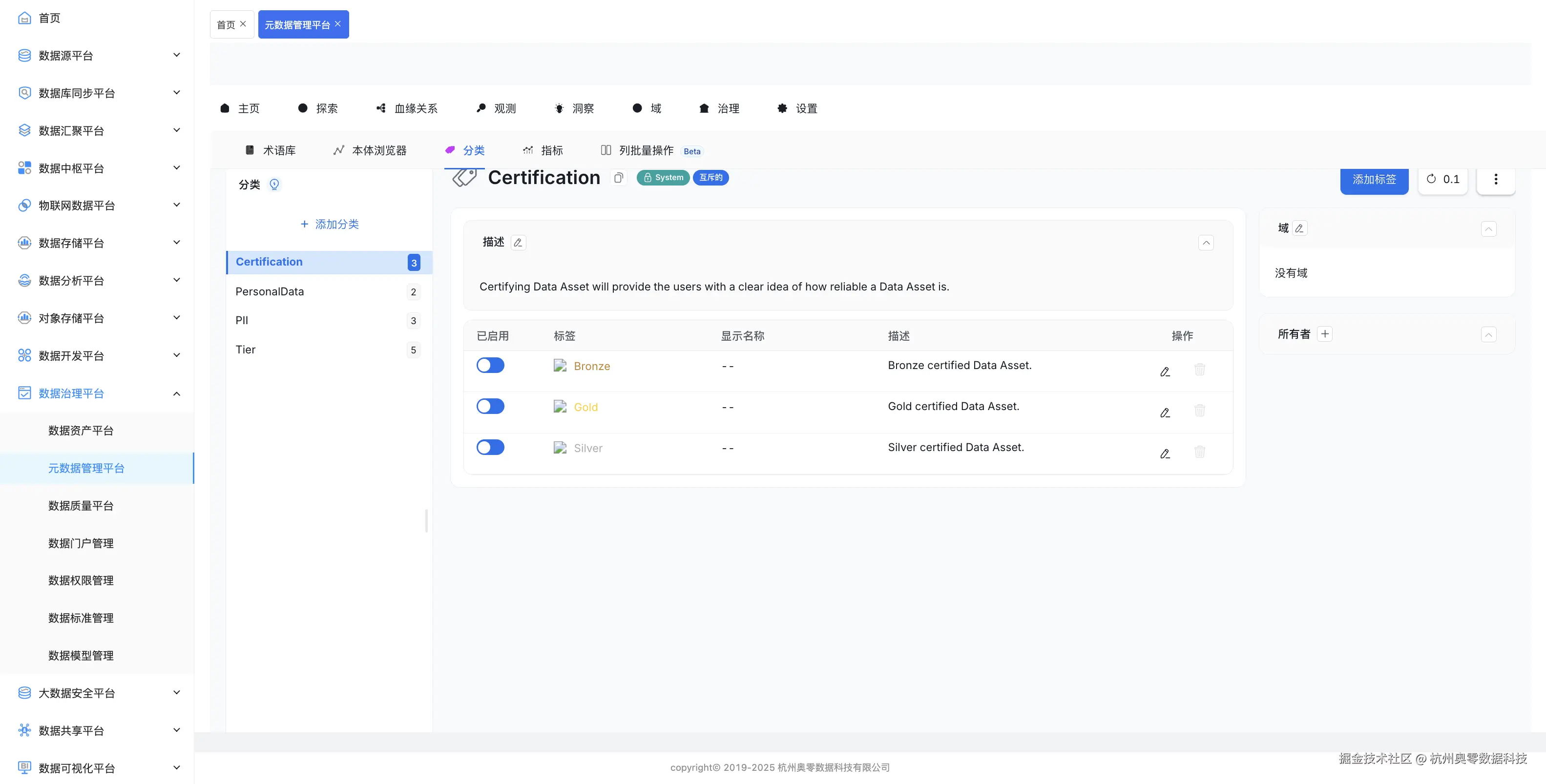Click the 添加分类 link

330,225
